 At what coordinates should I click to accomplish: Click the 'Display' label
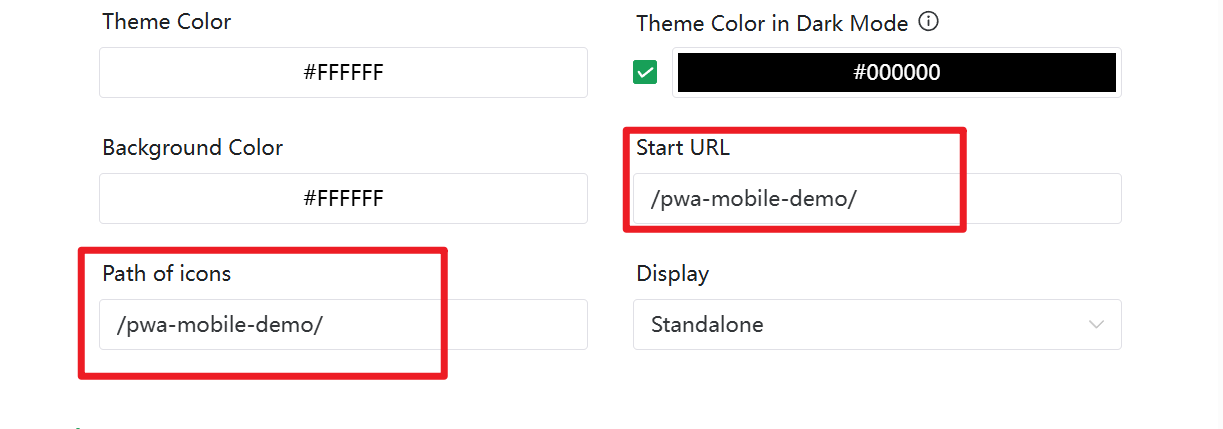(x=672, y=273)
